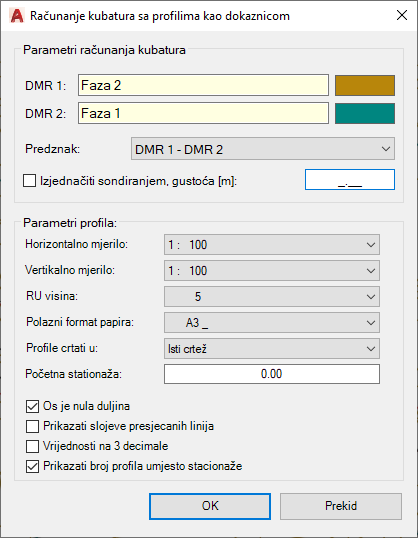
Task: Click the DMR 1 field showing Faza 2
Action: (203, 85)
